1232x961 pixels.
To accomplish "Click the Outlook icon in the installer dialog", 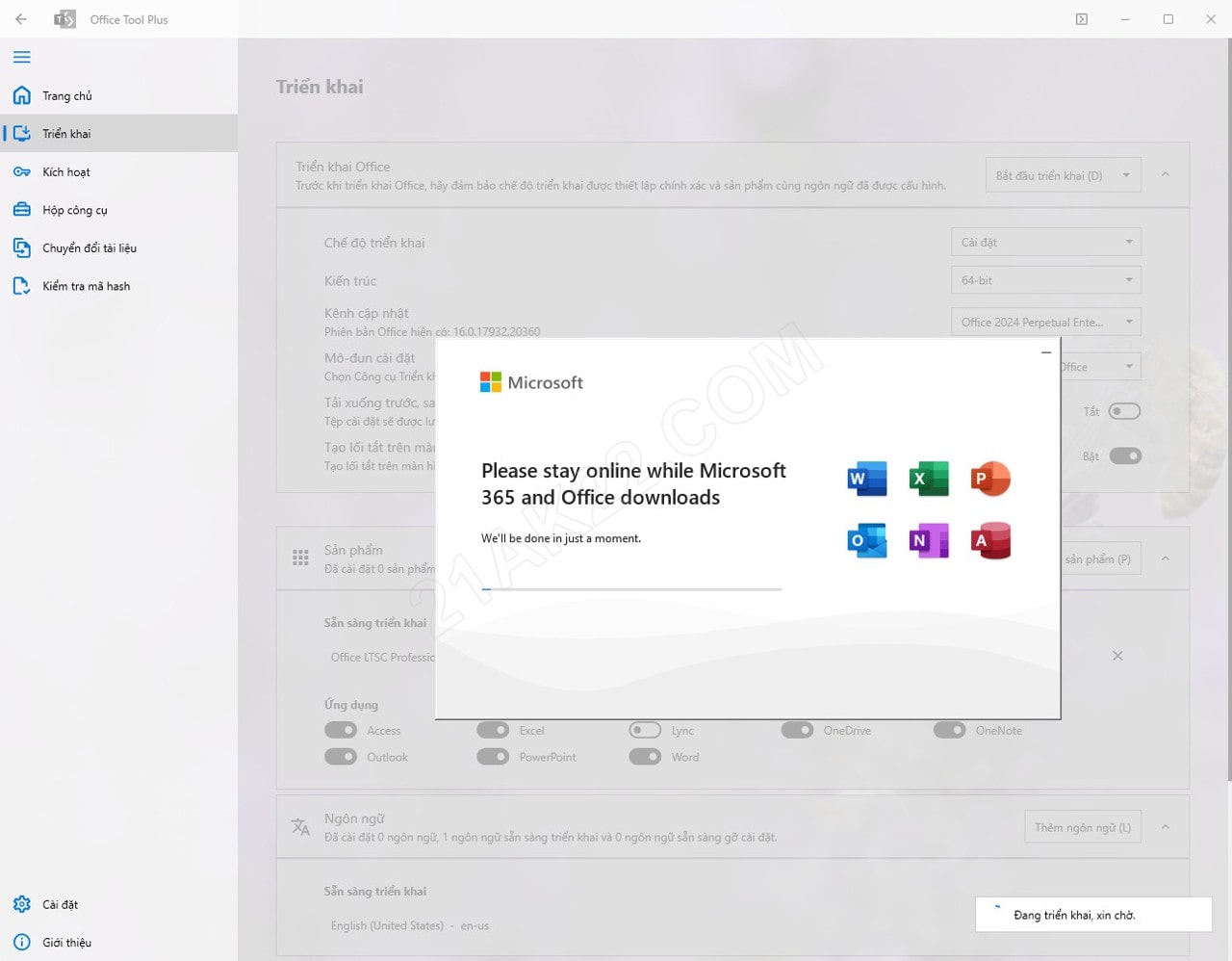I will point(867,541).
